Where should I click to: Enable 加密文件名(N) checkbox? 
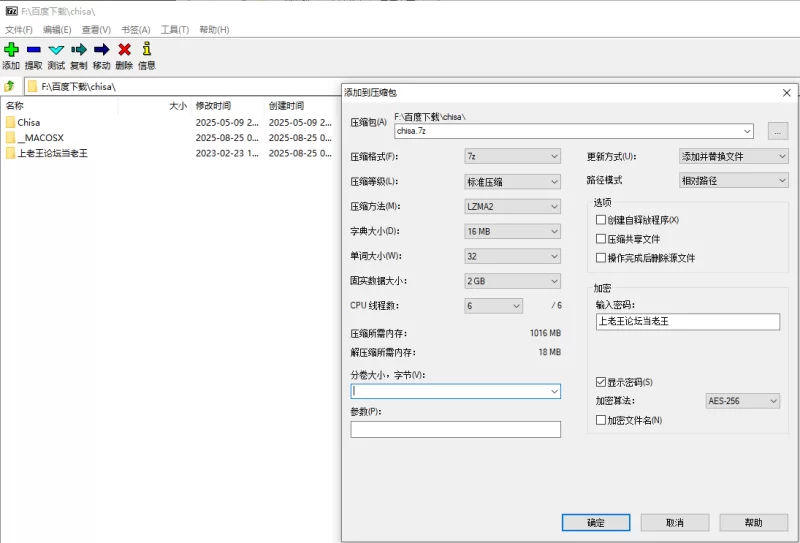[601, 420]
